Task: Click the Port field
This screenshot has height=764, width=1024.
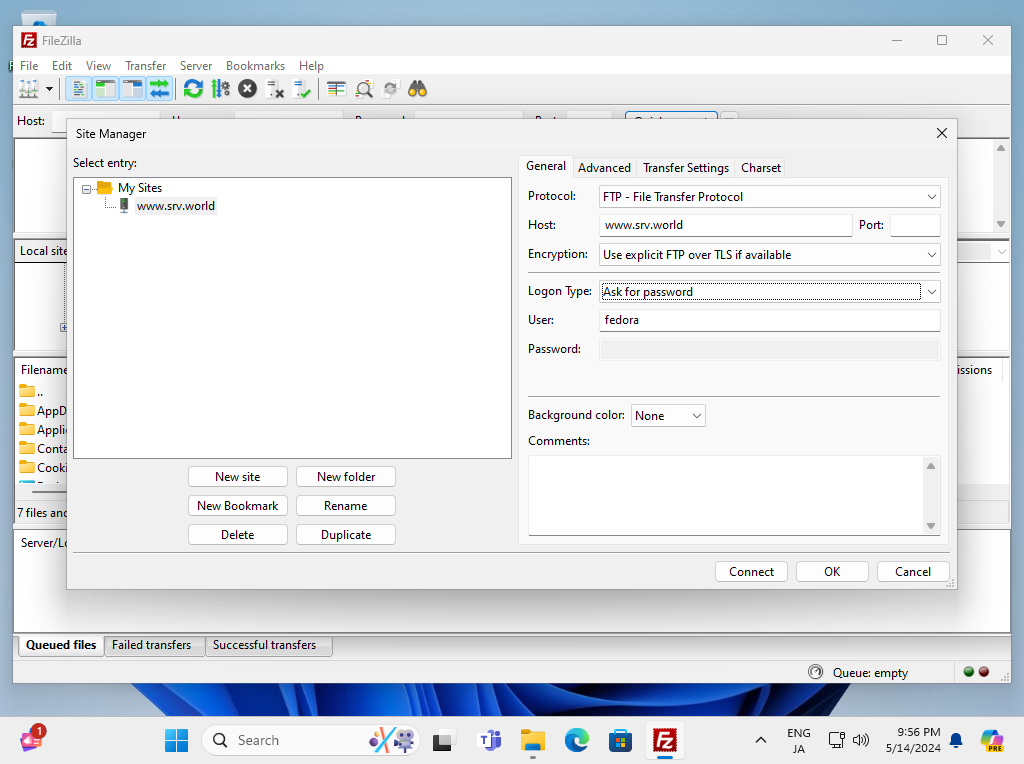Action: pos(915,225)
